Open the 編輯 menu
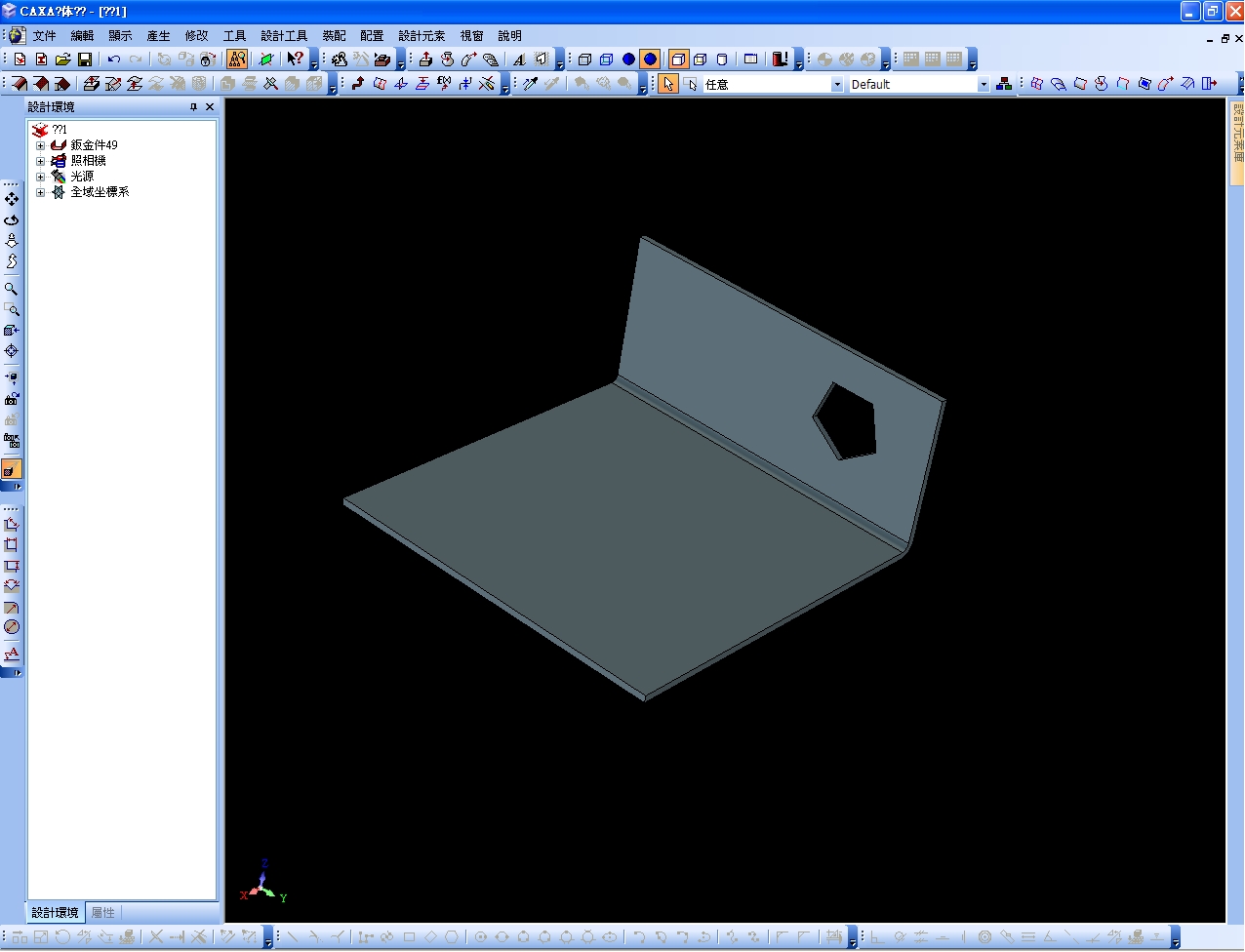This screenshot has height=952, width=1245. pyautogui.click(x=83, y=36)
